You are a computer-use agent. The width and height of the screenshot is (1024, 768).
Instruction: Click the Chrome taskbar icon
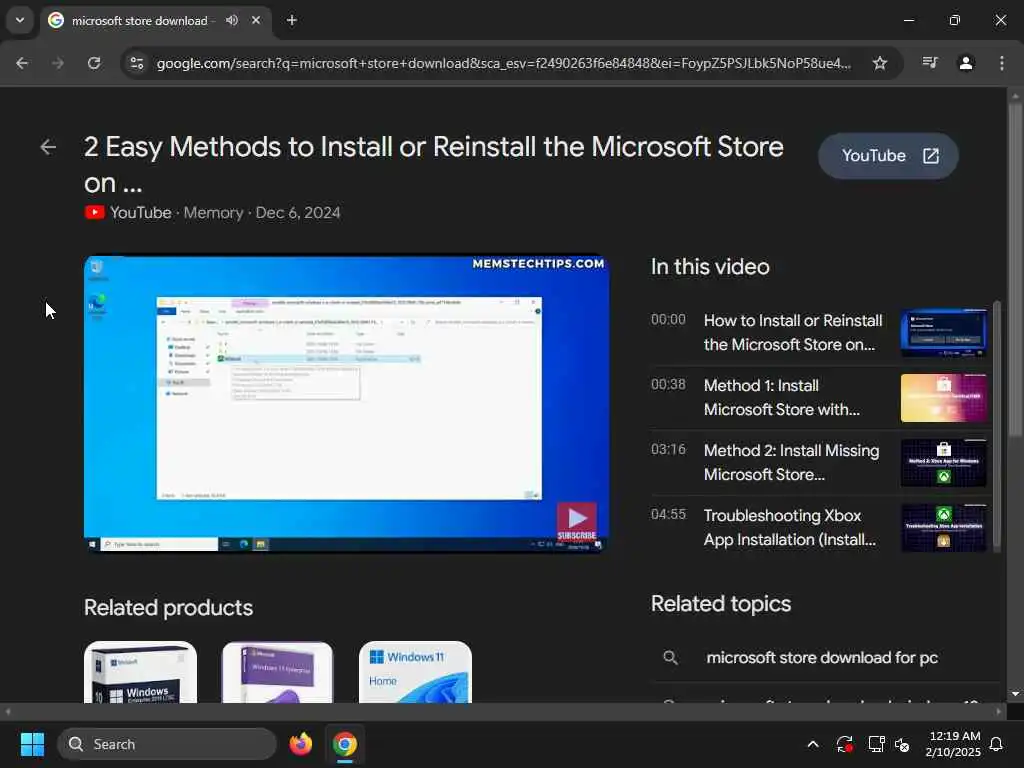coord(345,744)
